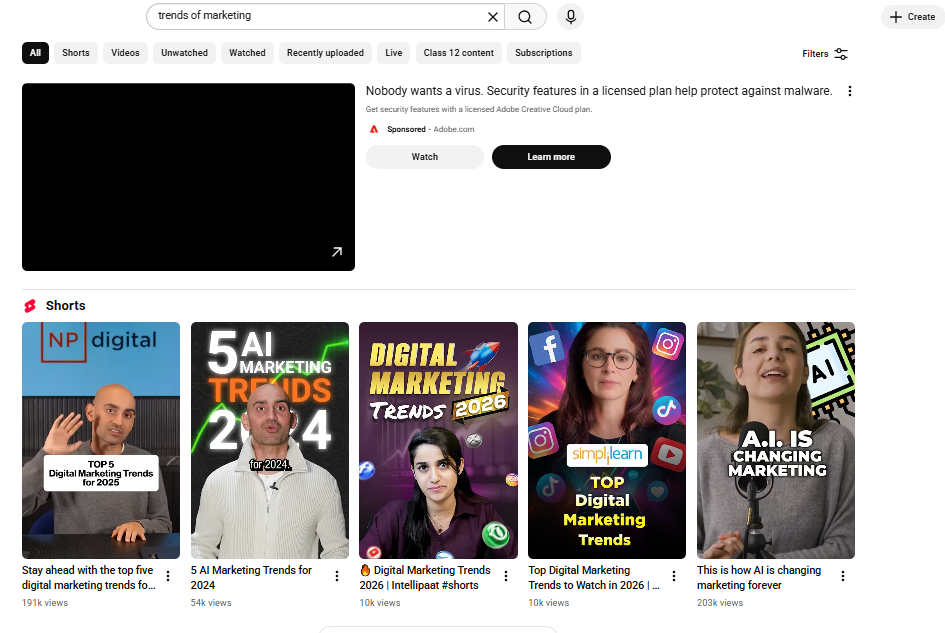This screenshot has height=633, width=945.
Task: Click title 'This is how AI is changing marketing'
Action: (759, 578)
